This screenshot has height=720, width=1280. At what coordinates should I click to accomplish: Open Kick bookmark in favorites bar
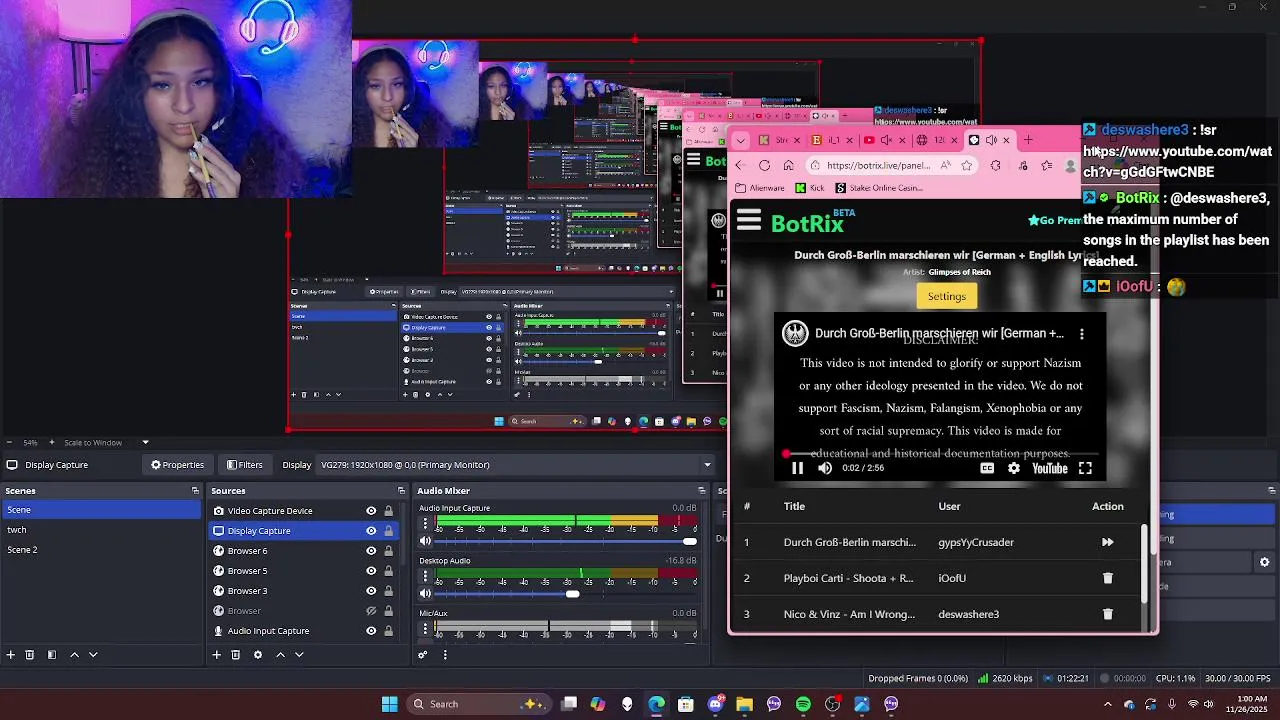pyautogui.click(x=810, y=188)
